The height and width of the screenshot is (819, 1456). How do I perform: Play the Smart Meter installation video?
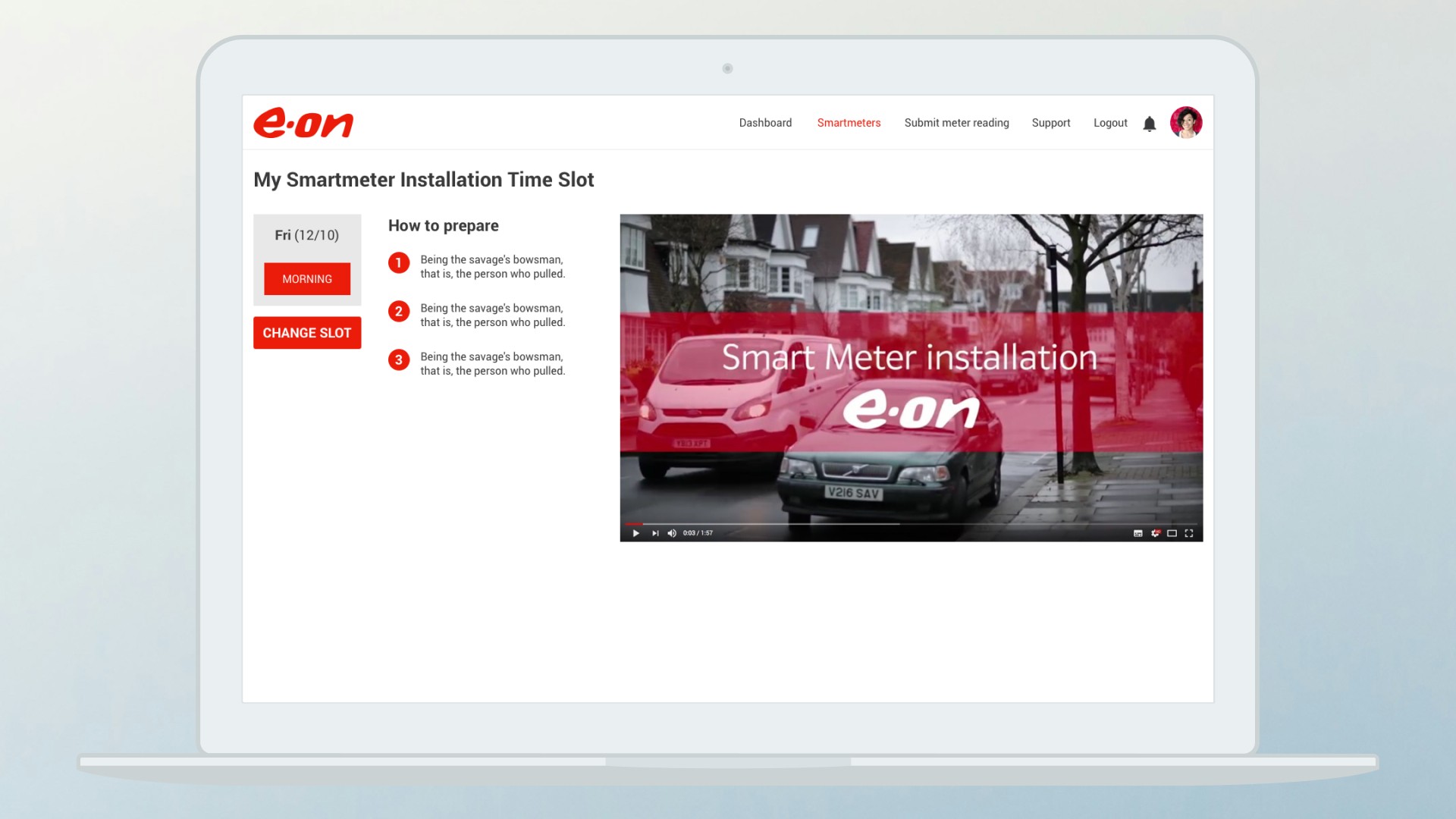635,533
